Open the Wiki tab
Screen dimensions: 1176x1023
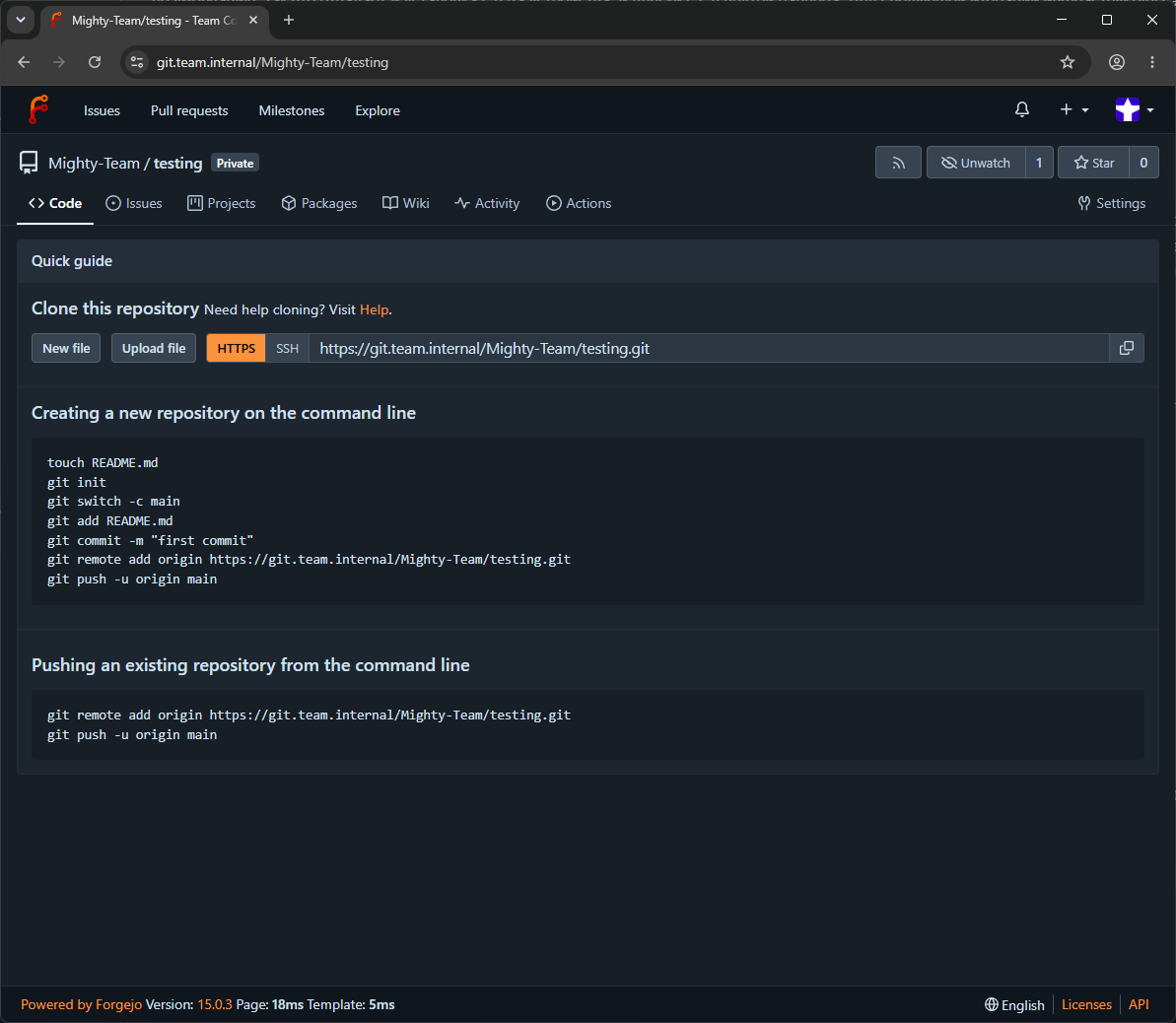406,203
